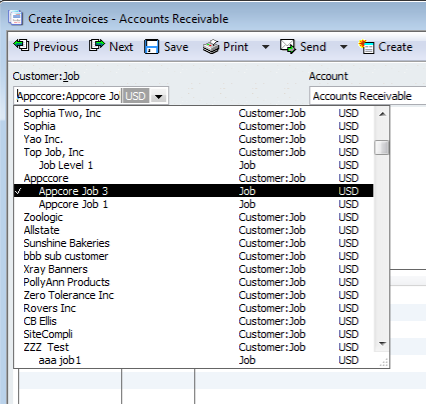This screenshot has height=404, width=426.
Task: Select Job Level 1 job entry
Action: 194,165
